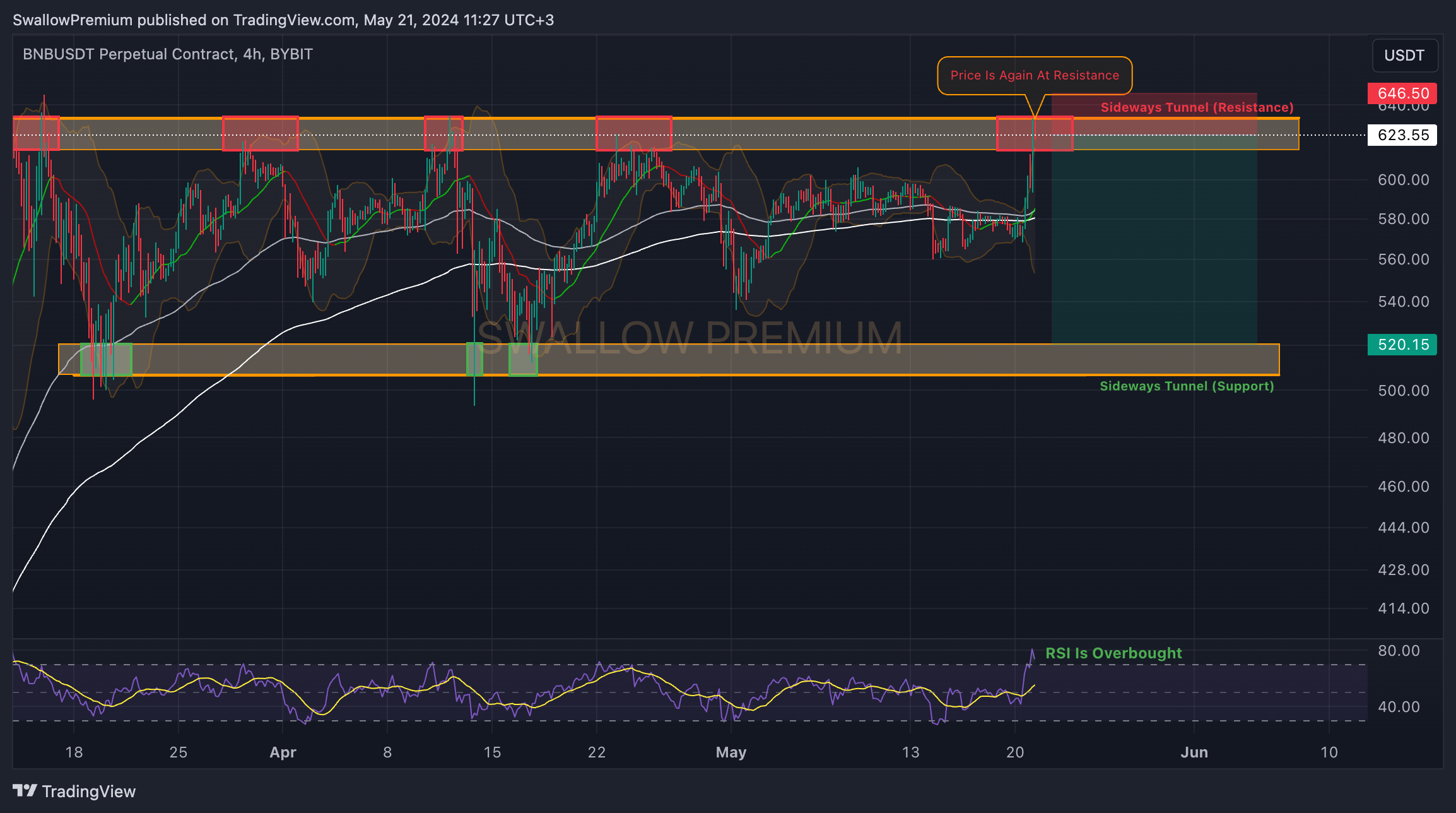1456x813 pixels.
Task: Click the '22' date axis label
Action: pos(597,752)
